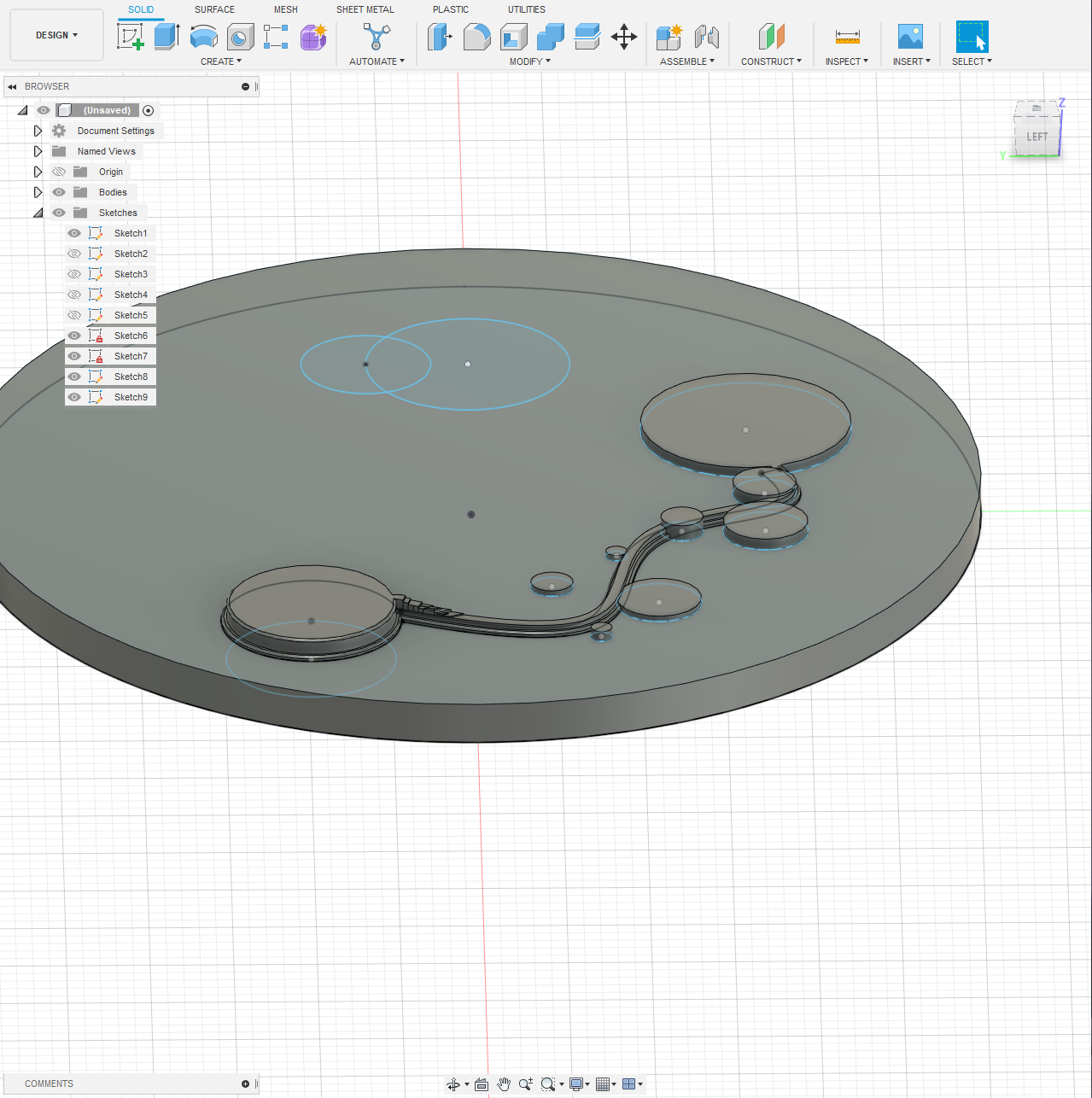Switch to the SHEET METAL tab
Viewport: 1092px width, 1098px height.
[365, 9]
